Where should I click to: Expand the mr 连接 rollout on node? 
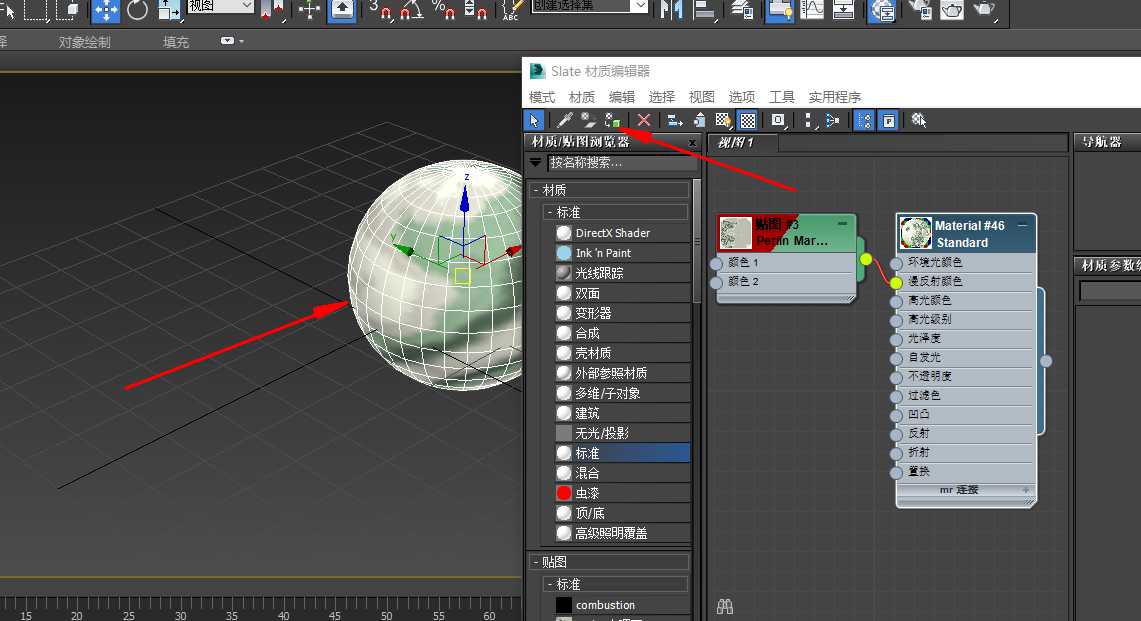coord(1025,490)
